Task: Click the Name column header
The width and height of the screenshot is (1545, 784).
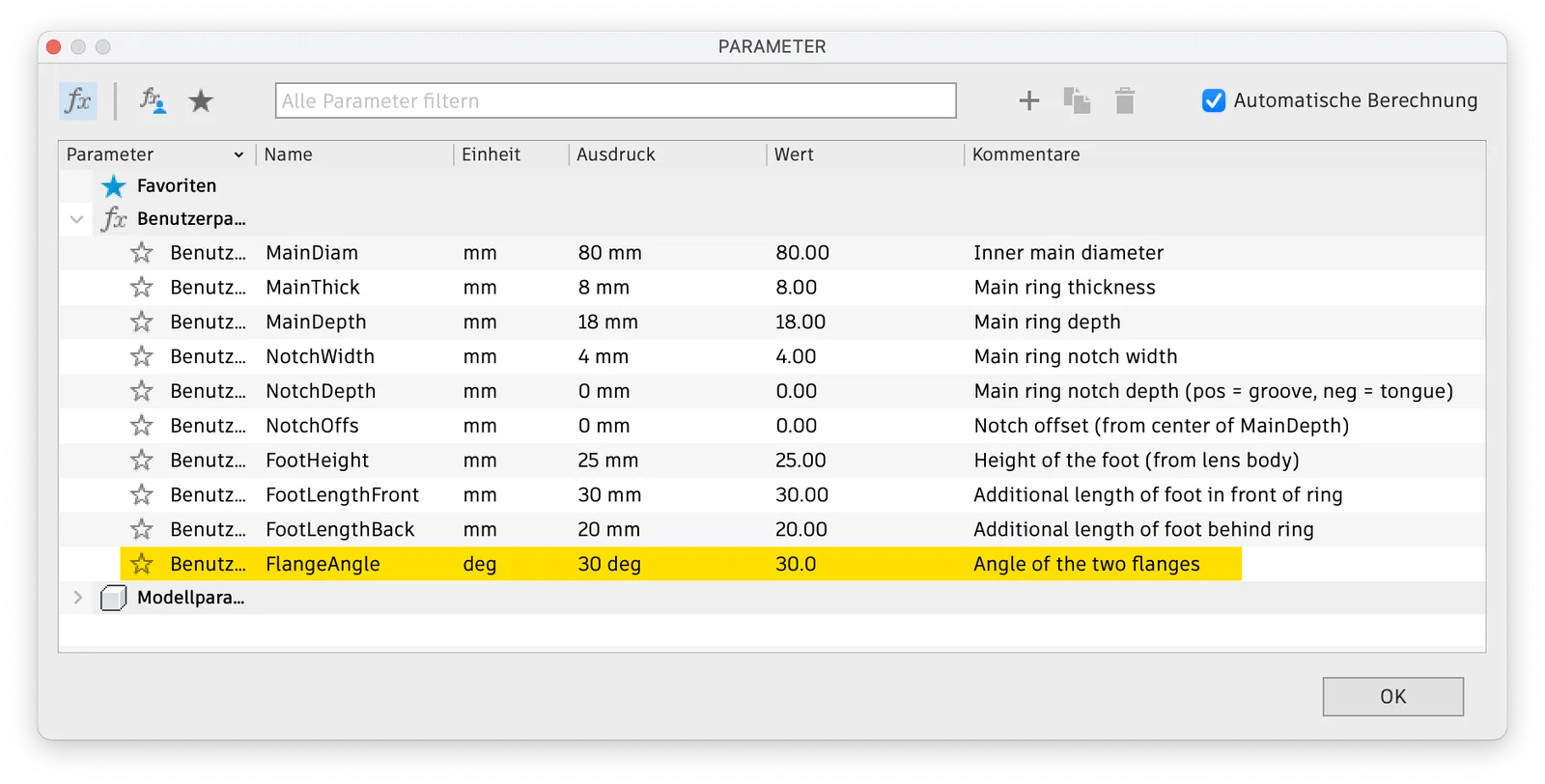Action: point(289,154)
